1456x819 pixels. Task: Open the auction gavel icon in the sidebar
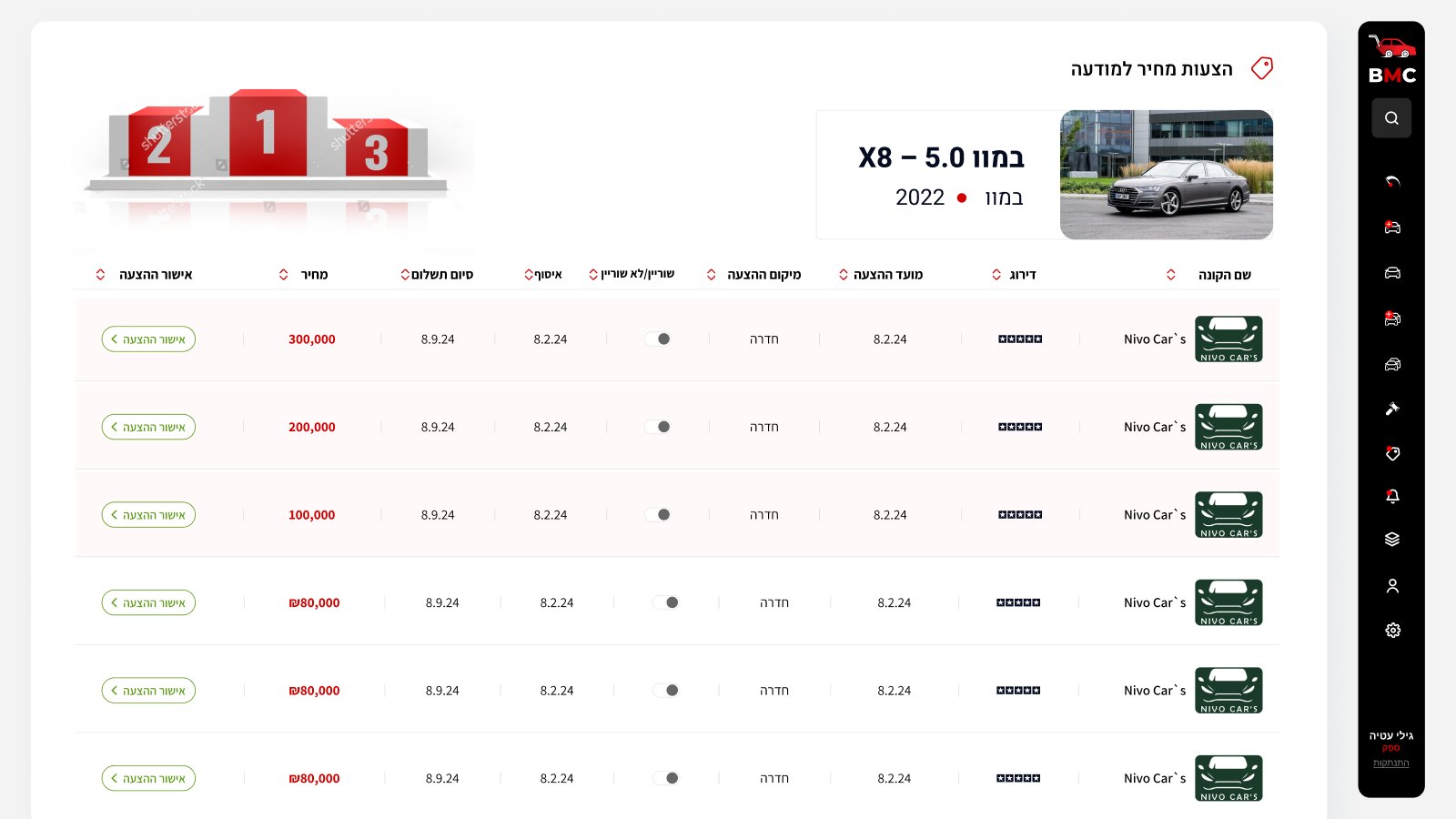1392,409
